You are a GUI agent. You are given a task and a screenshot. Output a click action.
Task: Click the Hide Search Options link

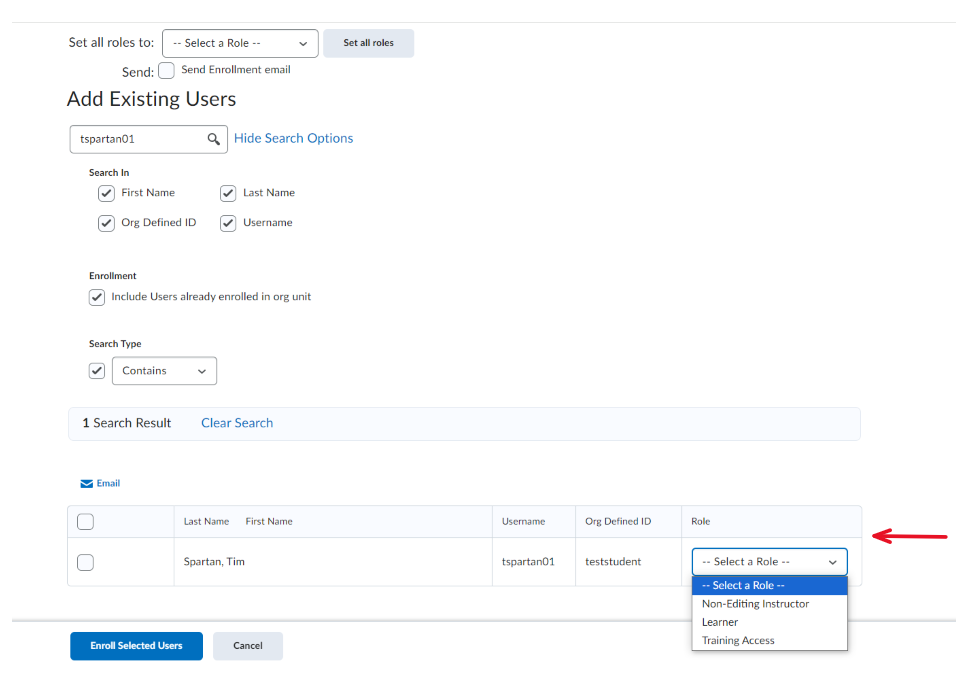[293, 138]
